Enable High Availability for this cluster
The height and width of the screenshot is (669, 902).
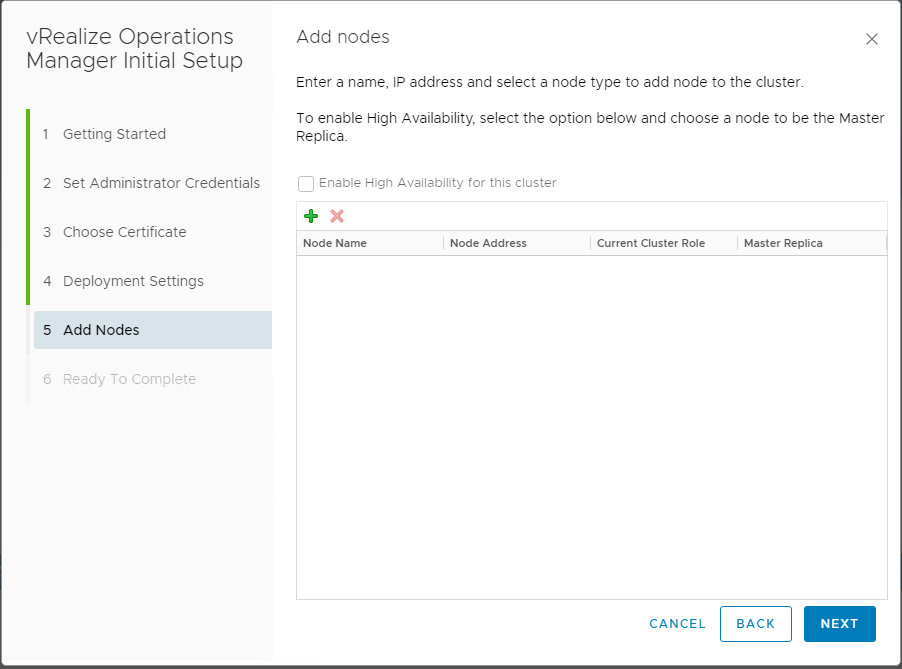click(x=306, y=183)
